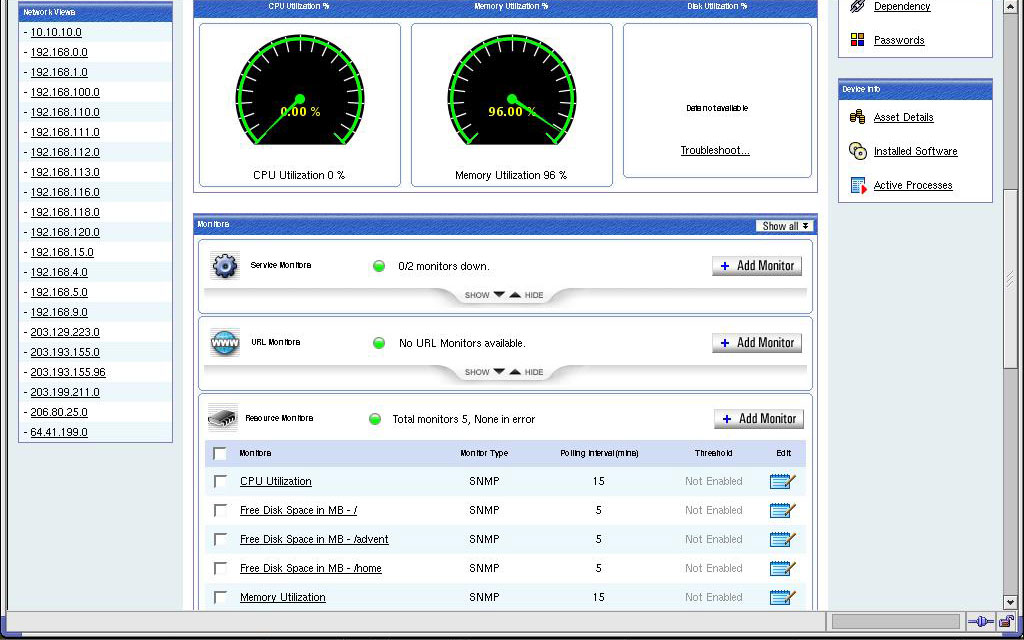Open the Troubleshoot link under Disk Utilization
The image size is (1024, 640).
coord(715,151)
